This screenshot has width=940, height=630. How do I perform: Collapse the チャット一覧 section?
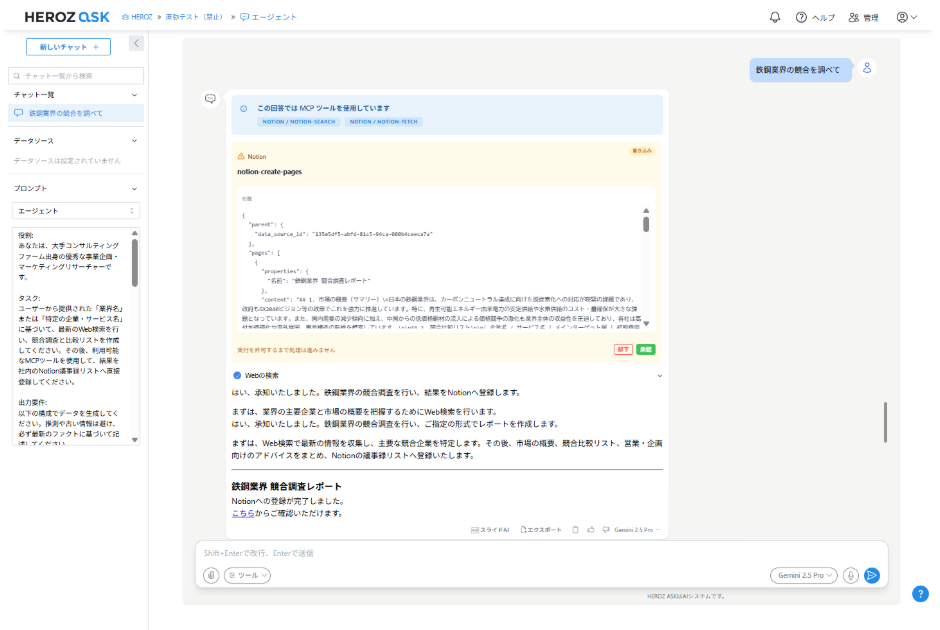click(134, 95)
